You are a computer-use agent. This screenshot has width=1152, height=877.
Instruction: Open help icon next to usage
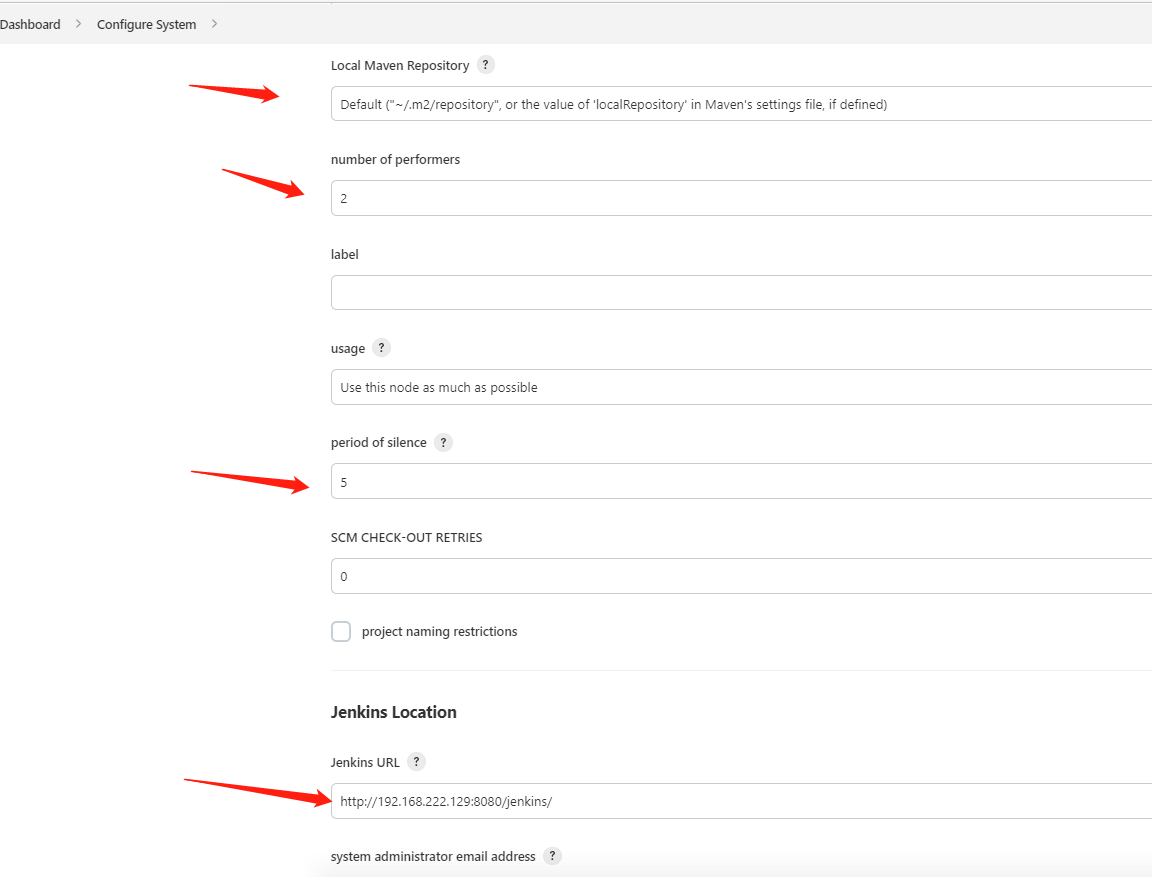point(381,347)
